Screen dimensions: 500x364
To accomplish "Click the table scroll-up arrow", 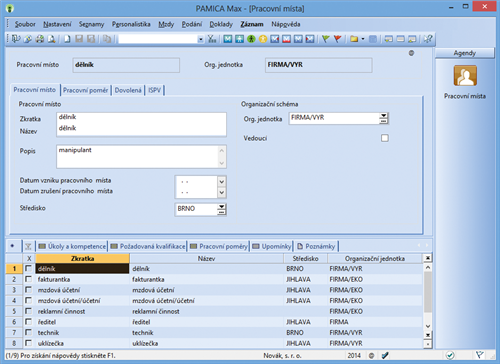I will [x=428, y=267].
